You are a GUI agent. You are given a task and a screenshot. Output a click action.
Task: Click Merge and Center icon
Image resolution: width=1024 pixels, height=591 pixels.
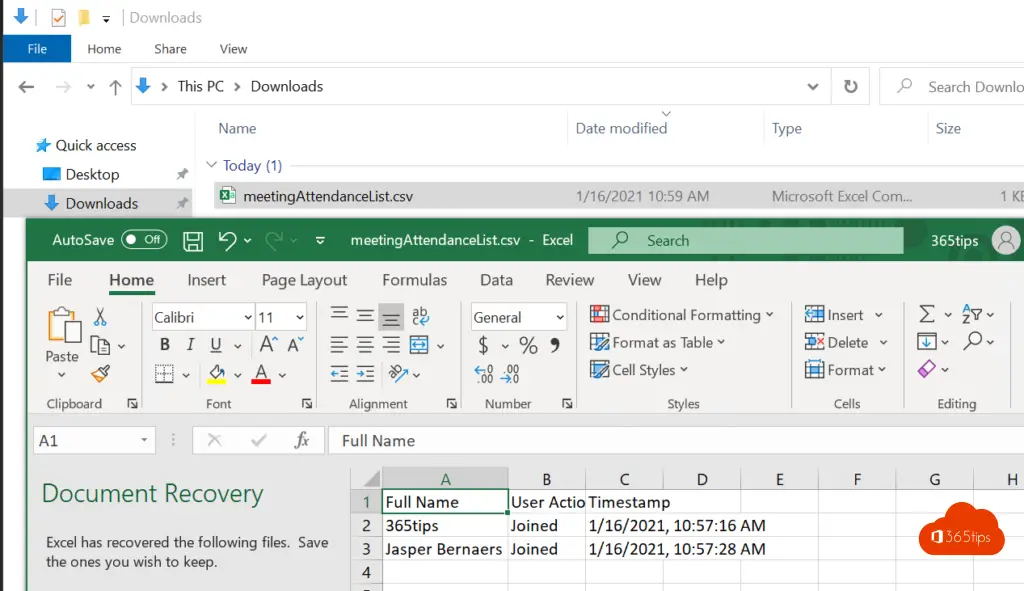pos(419,345)
